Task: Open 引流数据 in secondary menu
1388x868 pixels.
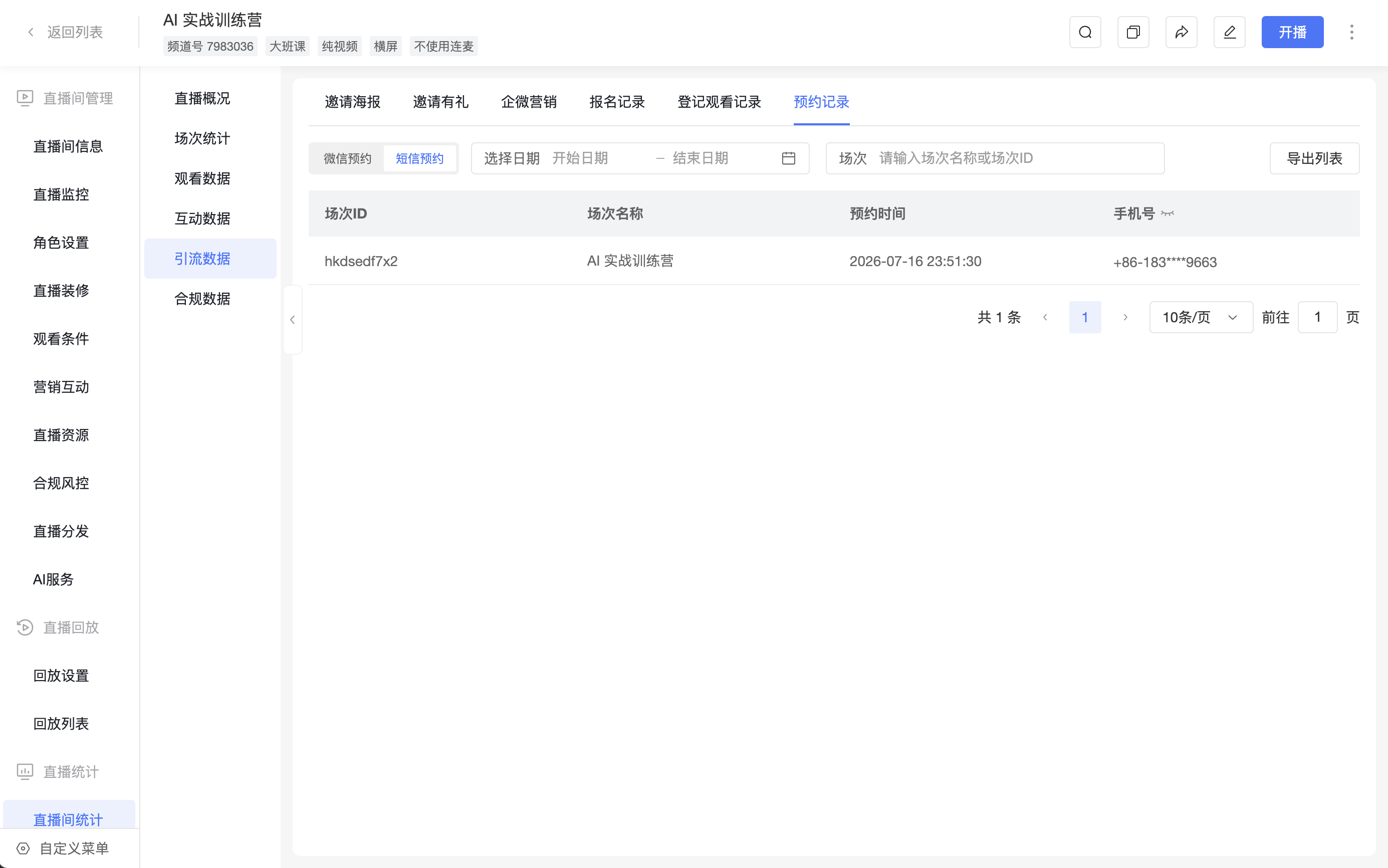Action: pos(210,259)
